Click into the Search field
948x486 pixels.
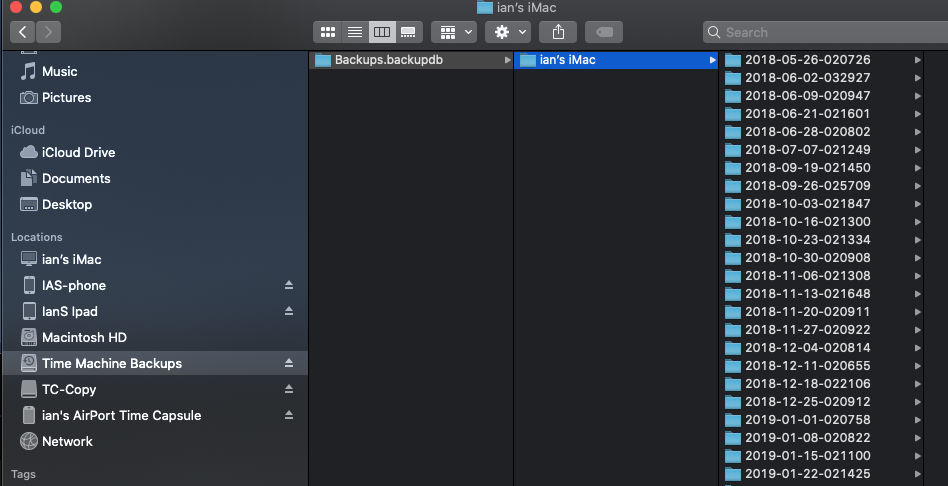pos(825,32)
